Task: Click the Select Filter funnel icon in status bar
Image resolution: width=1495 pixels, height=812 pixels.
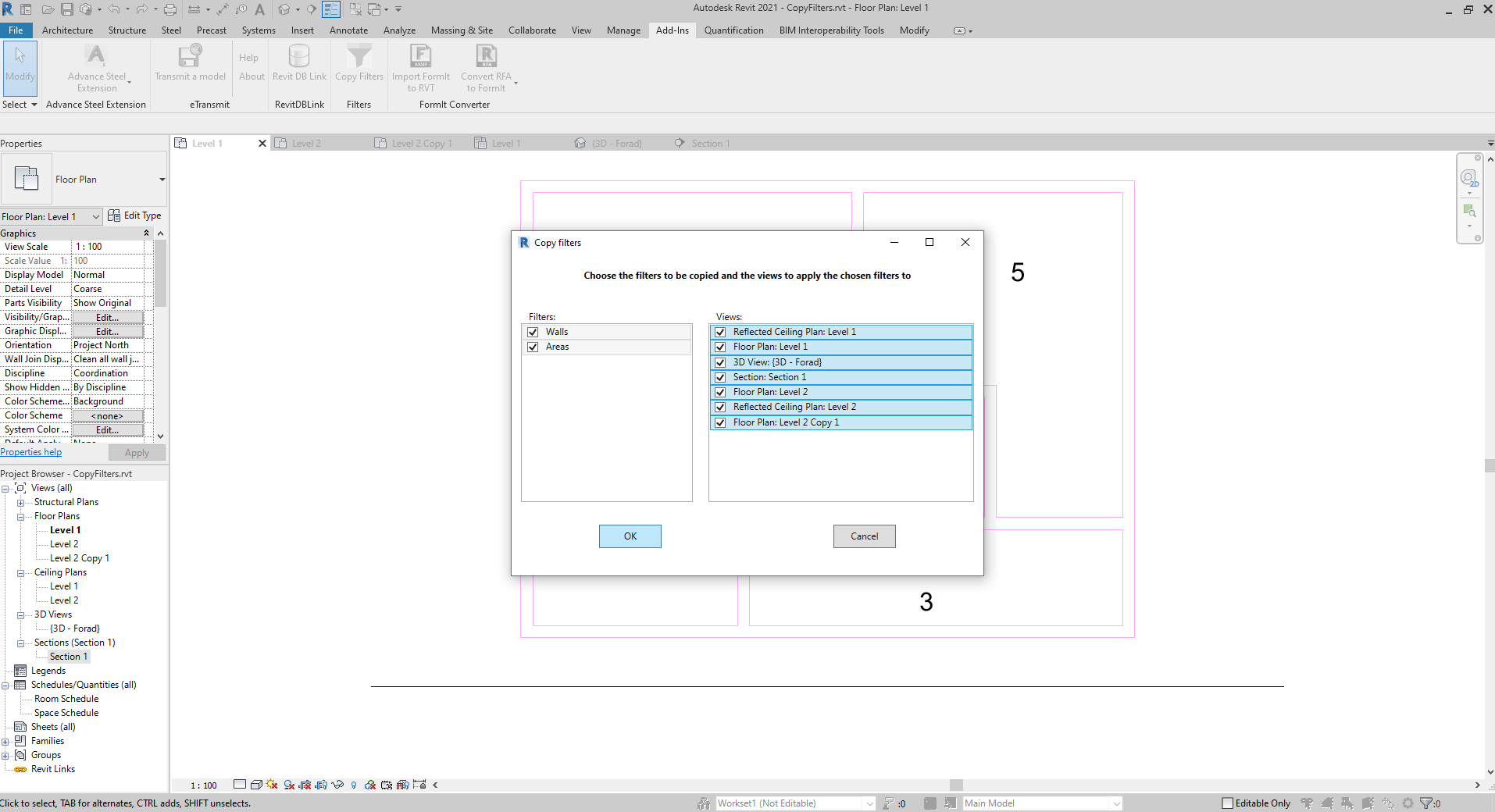Action: click(x=1427, y=803)
